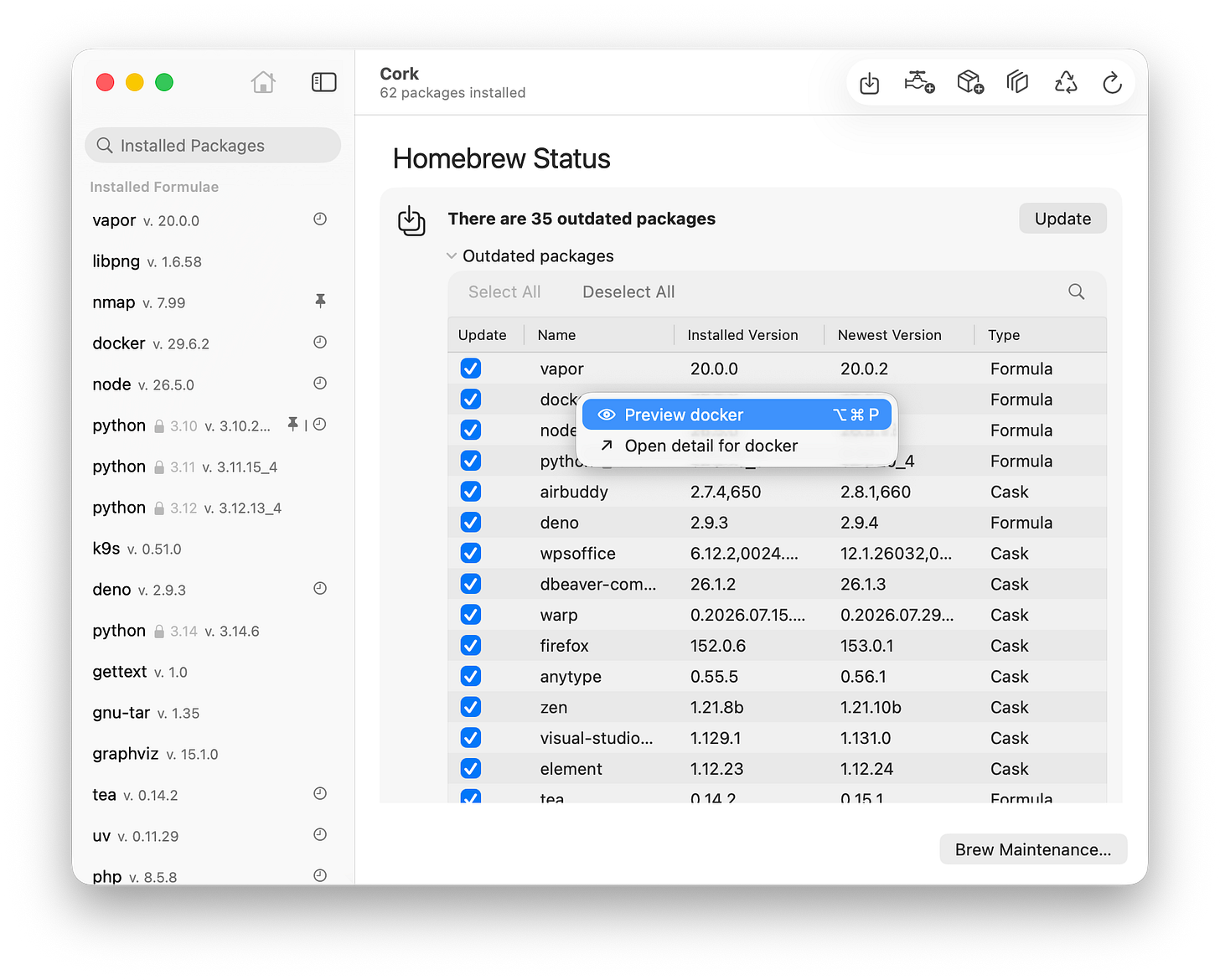The width and height of the screenshot is (1220, 980).
Task: Click Deselect All in outdated list
Action: click(x=628, y=291)
